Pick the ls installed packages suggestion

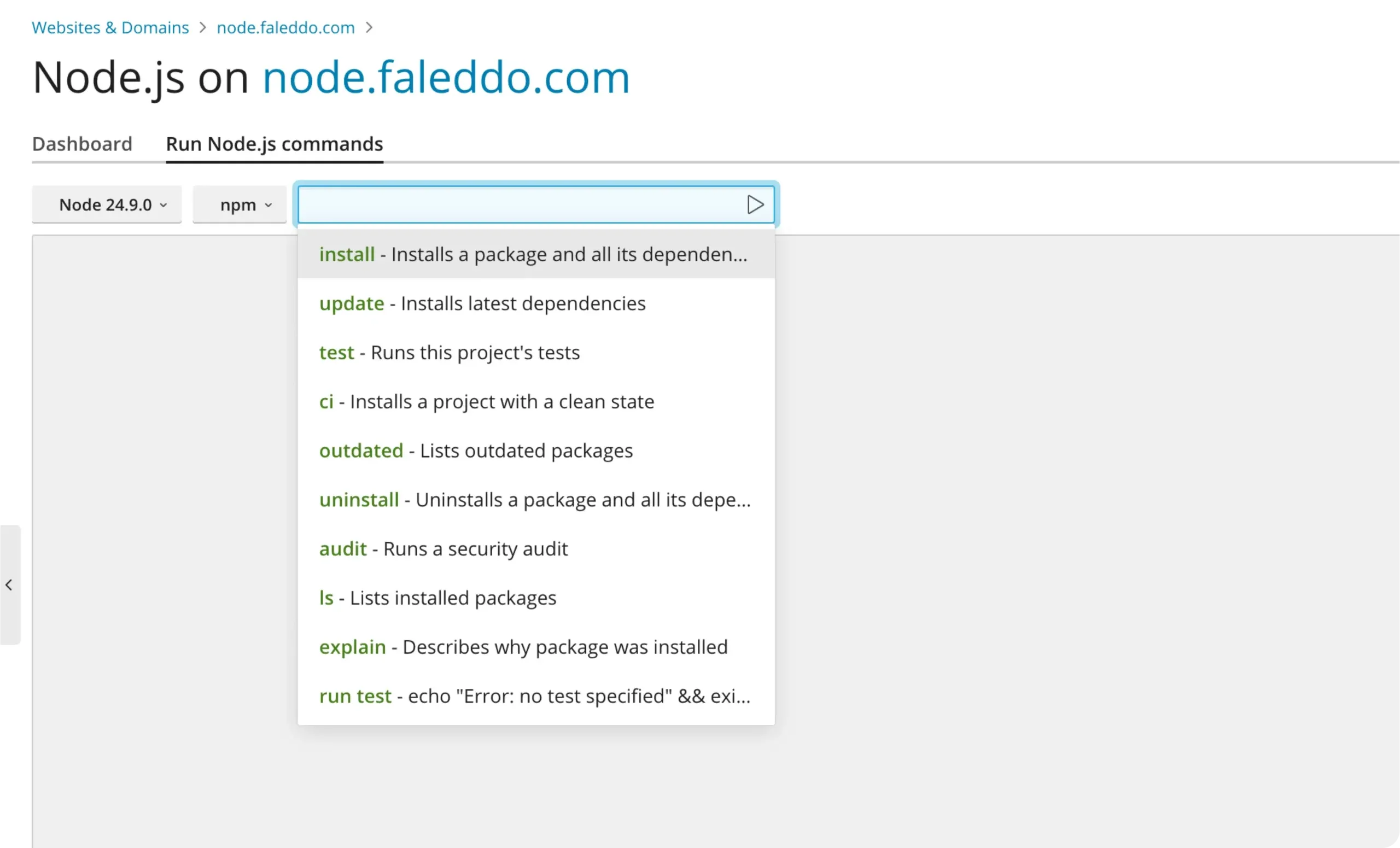coord(437,598)
